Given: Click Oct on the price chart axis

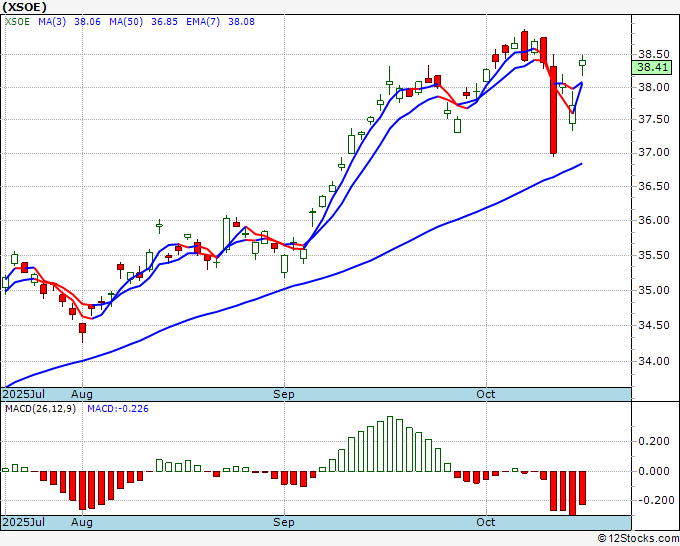Looking at the screenshot, I should pyautogui.click(x=486, y=394).
